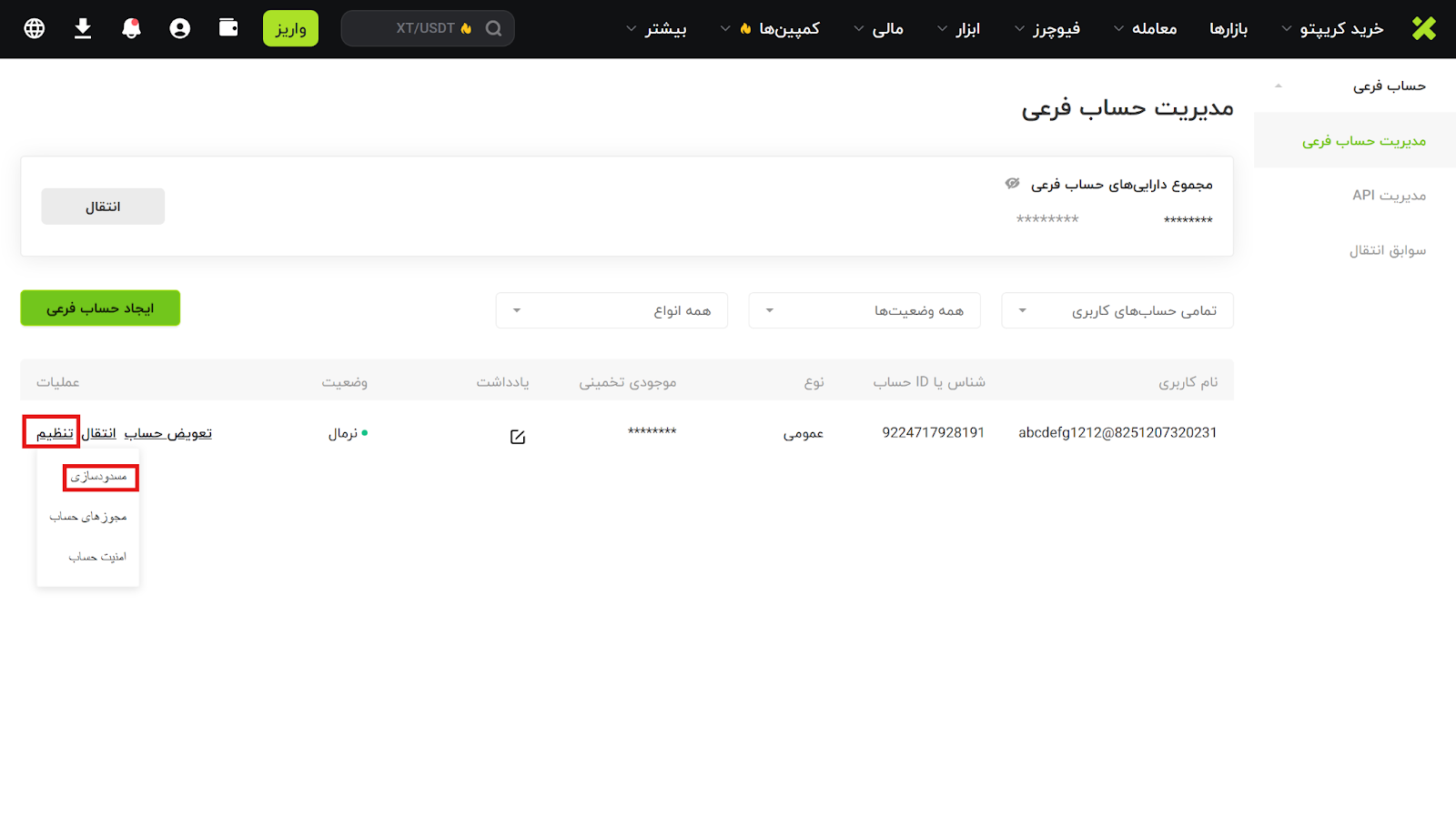Toggle visibility of sub-account total assets
The image size is (1456, 828).
(1012, 184)
